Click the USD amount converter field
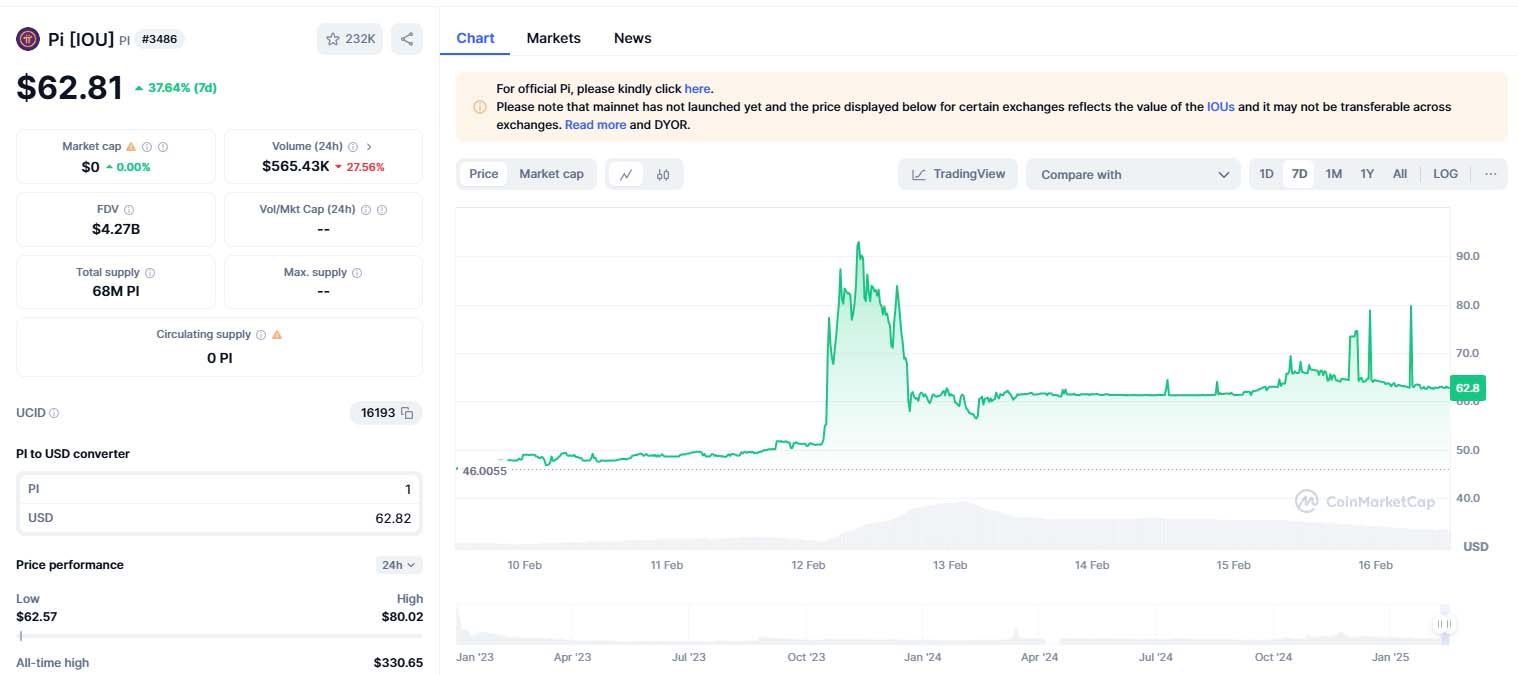Image resolution: width=1518 pixels, height=675 pixels. pos(219,518)
